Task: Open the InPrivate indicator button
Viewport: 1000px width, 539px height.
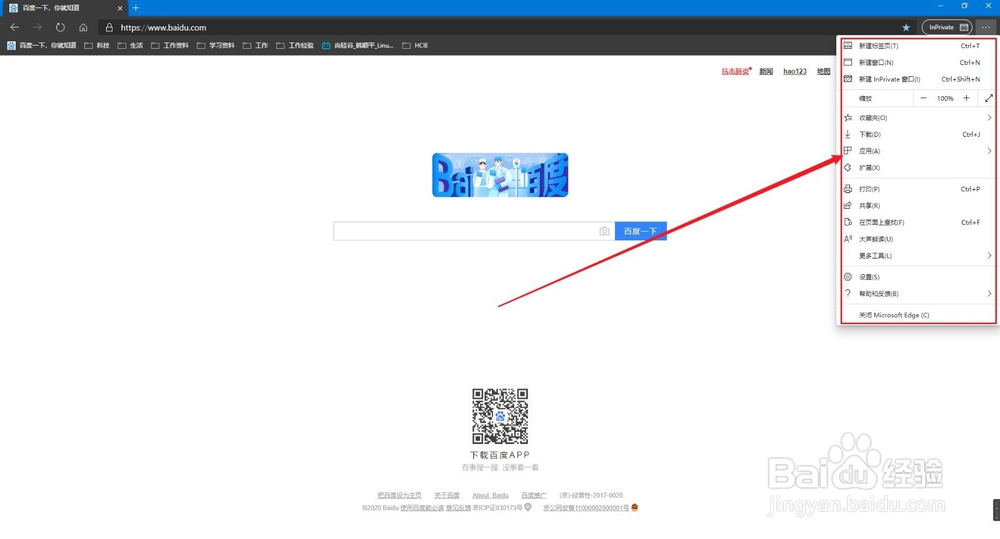Action: tap(947, 27)
